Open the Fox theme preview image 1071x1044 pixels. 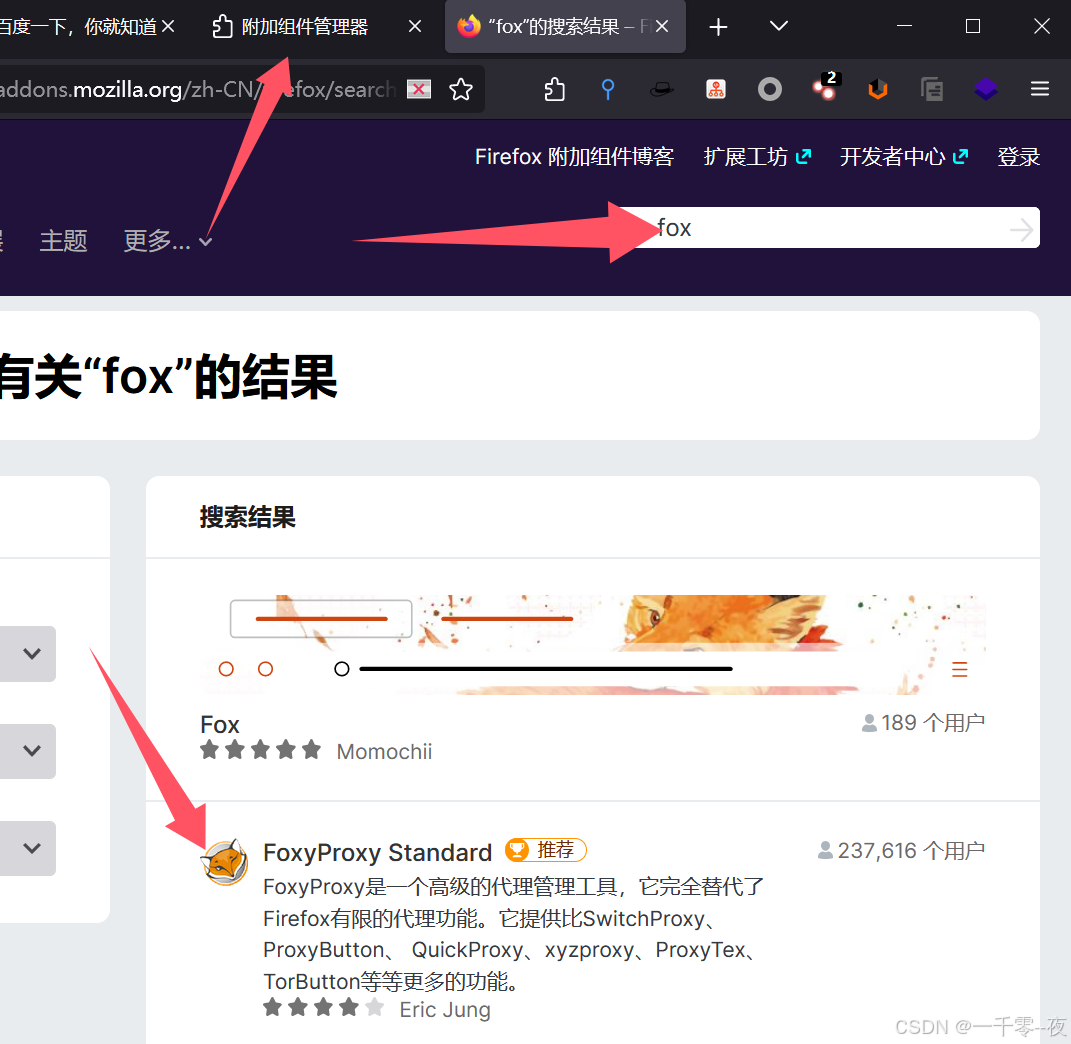(593, 644)
